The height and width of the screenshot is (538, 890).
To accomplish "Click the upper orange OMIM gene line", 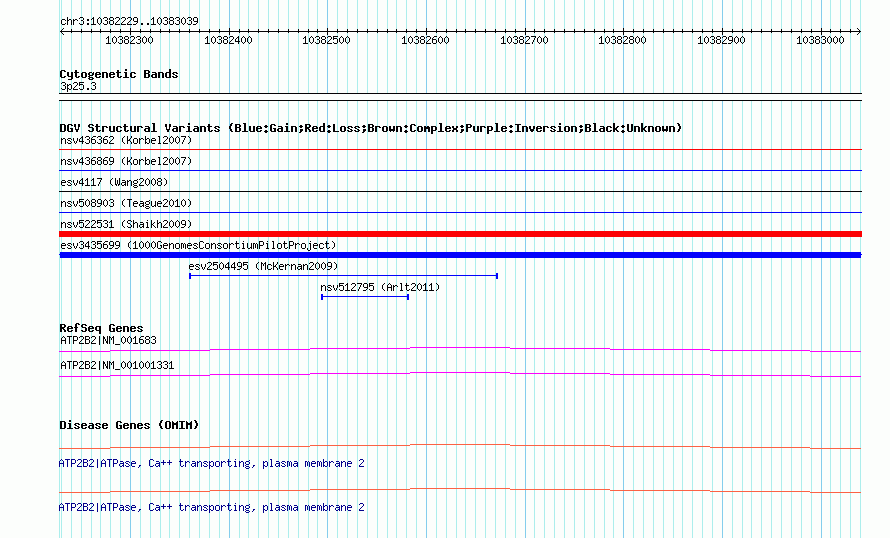I will click(x=460, y=447).
